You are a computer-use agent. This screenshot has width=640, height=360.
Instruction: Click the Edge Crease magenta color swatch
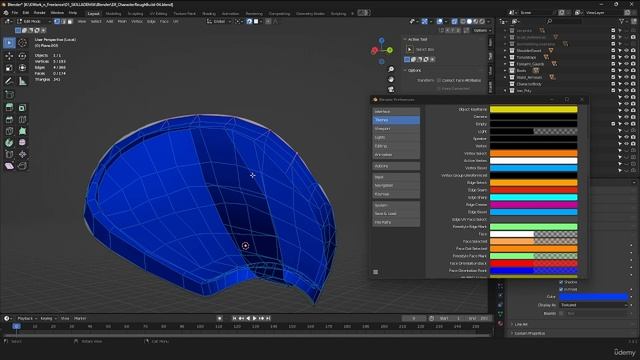point(533,205)
